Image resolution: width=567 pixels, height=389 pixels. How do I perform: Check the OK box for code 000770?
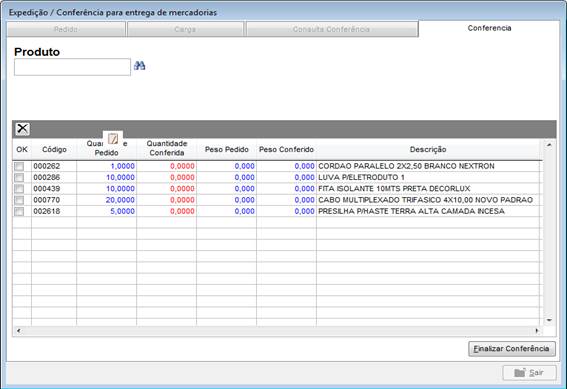pos(19,200)
